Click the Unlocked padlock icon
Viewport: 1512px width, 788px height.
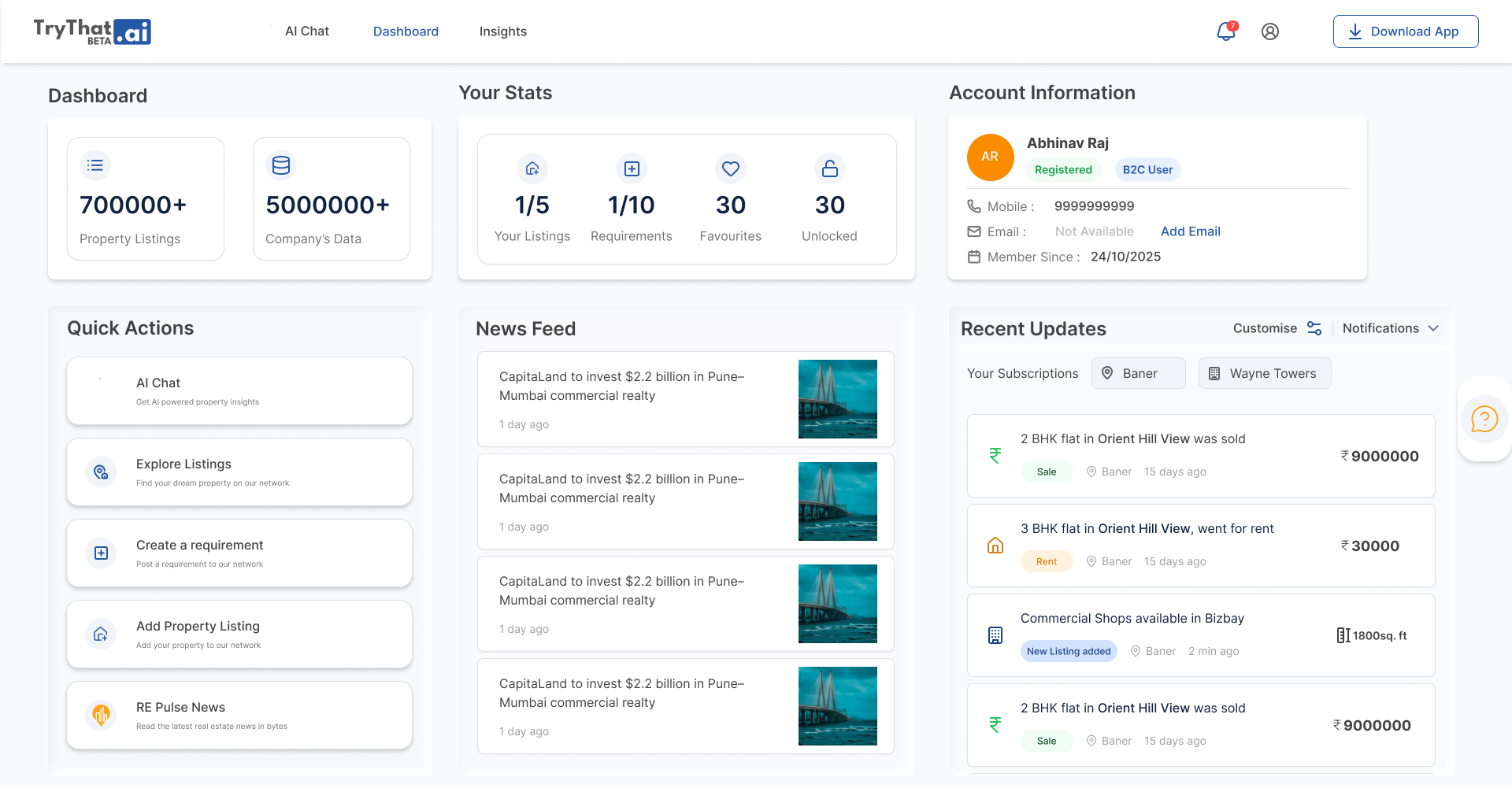click(829, 168)
